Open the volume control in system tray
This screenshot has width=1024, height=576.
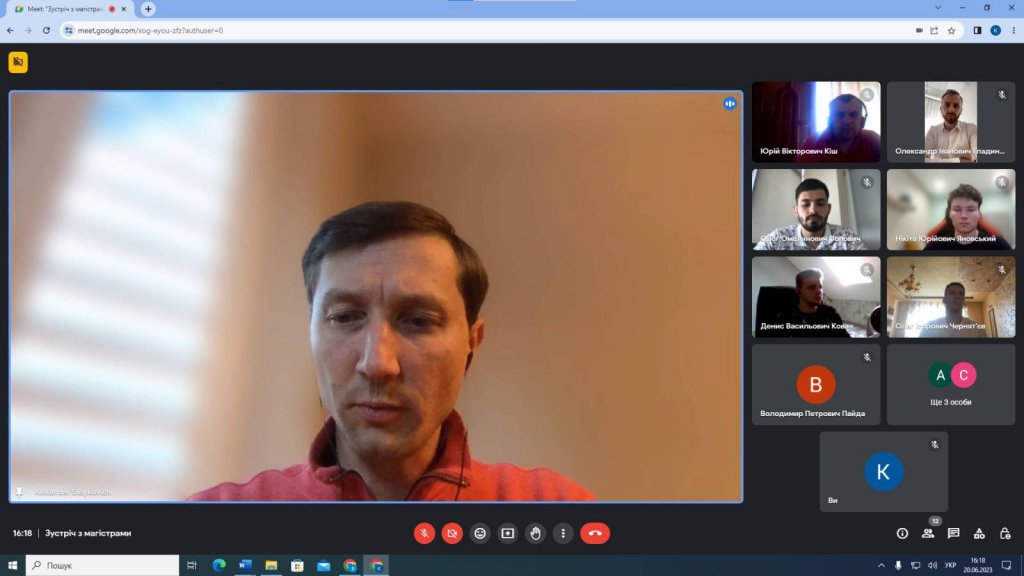pyautogui.click(x=933, y=566)
